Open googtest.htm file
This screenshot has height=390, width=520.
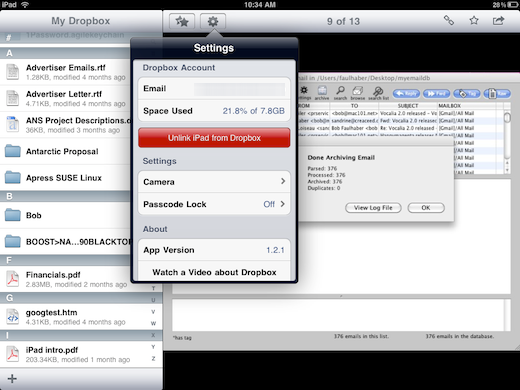pos(81,317)
